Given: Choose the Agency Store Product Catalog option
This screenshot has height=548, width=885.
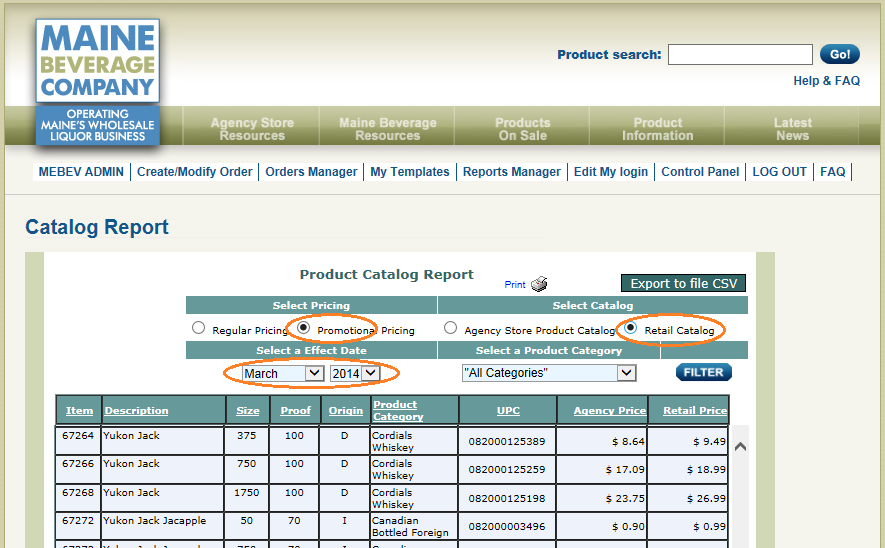Looking at the screenshot, I should 450,328.
